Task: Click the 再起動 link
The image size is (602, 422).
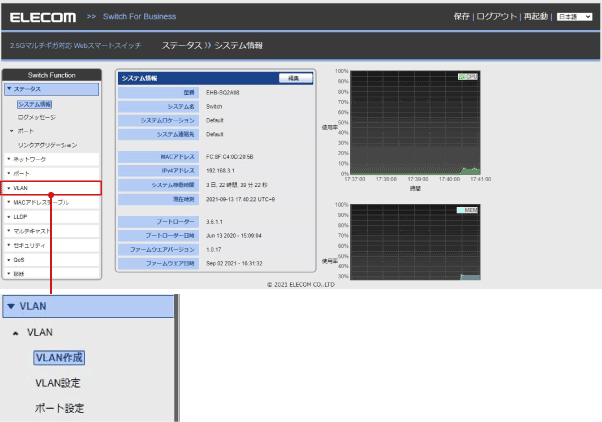Action: (538, 17)
